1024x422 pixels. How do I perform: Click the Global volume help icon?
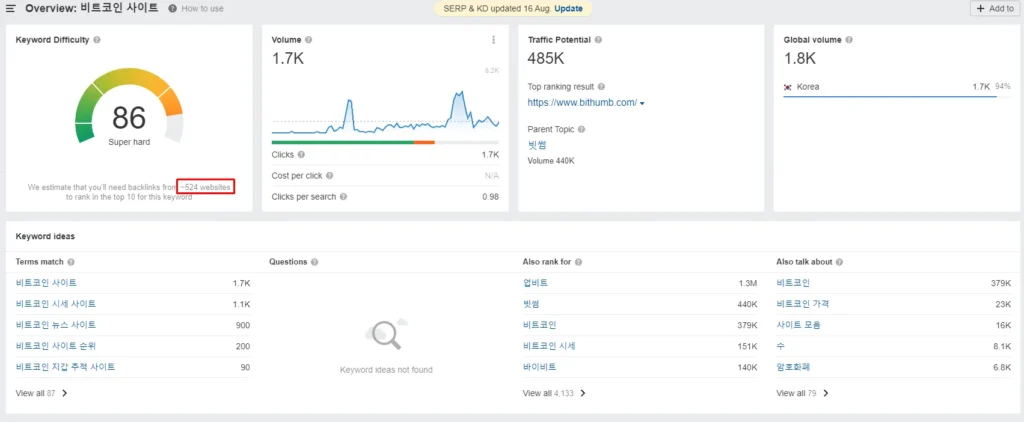(848, 40)
